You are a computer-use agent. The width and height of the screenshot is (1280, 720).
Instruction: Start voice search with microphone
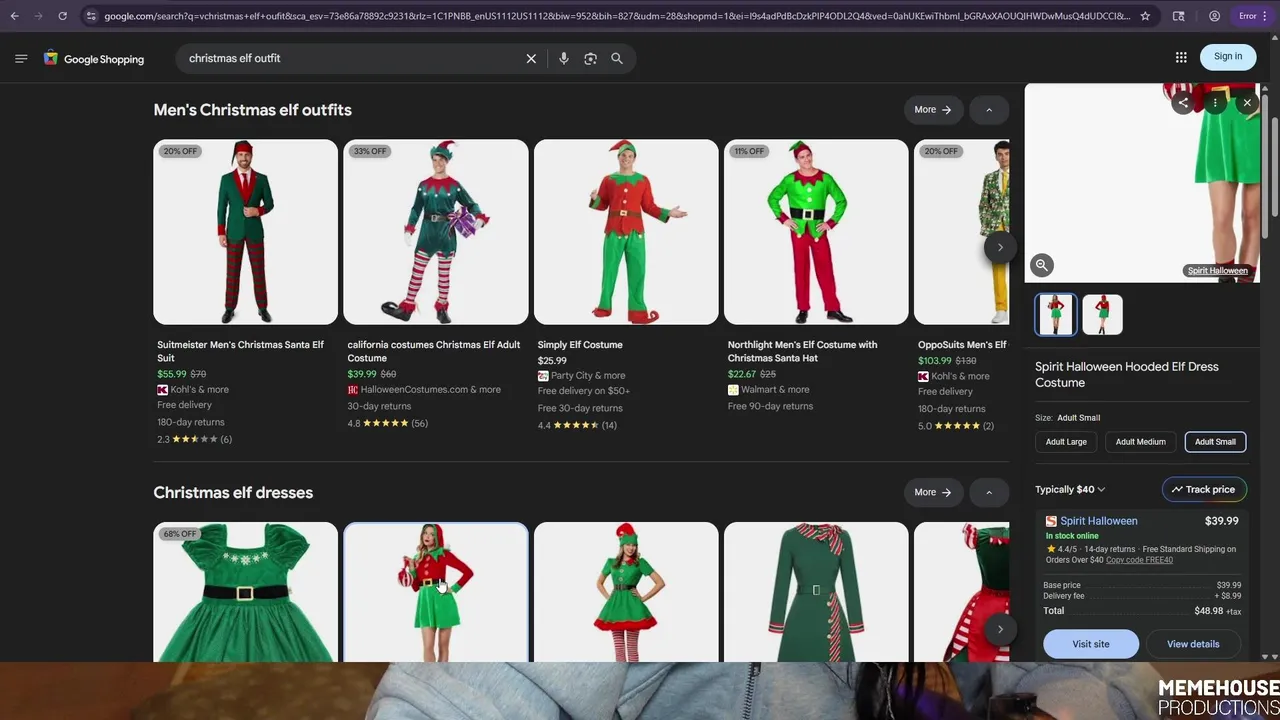pos(564,59)
